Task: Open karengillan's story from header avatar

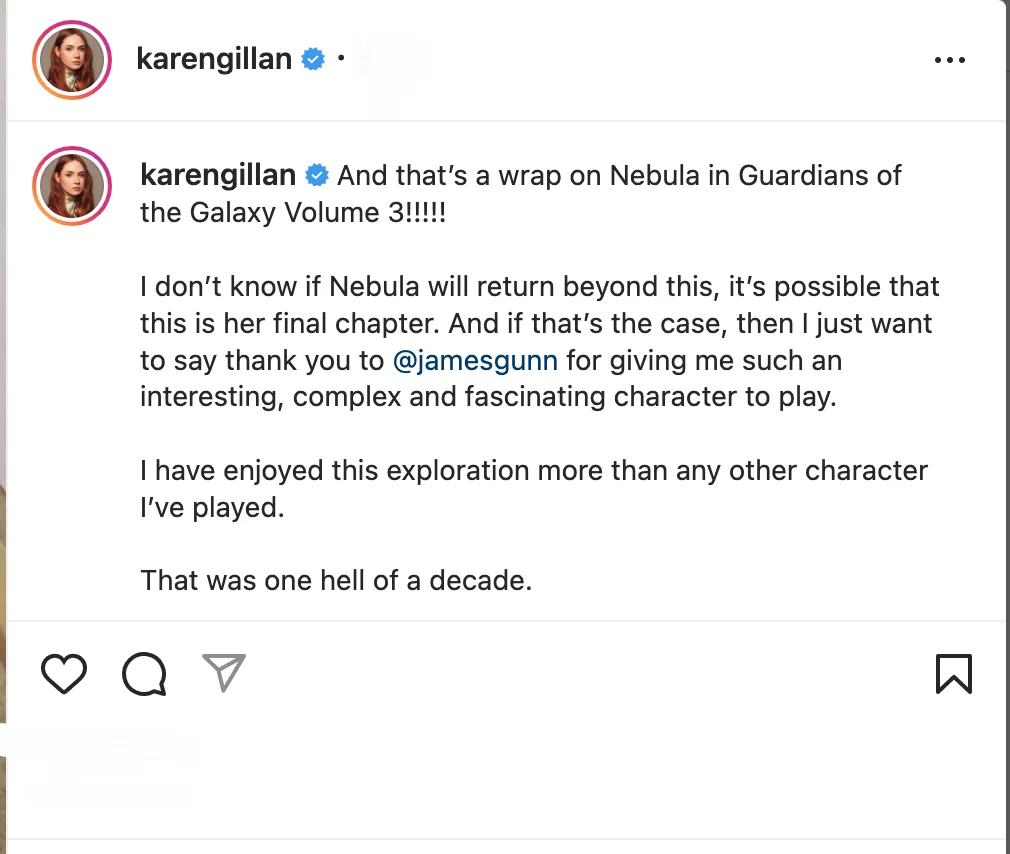Action: point(70,59)
